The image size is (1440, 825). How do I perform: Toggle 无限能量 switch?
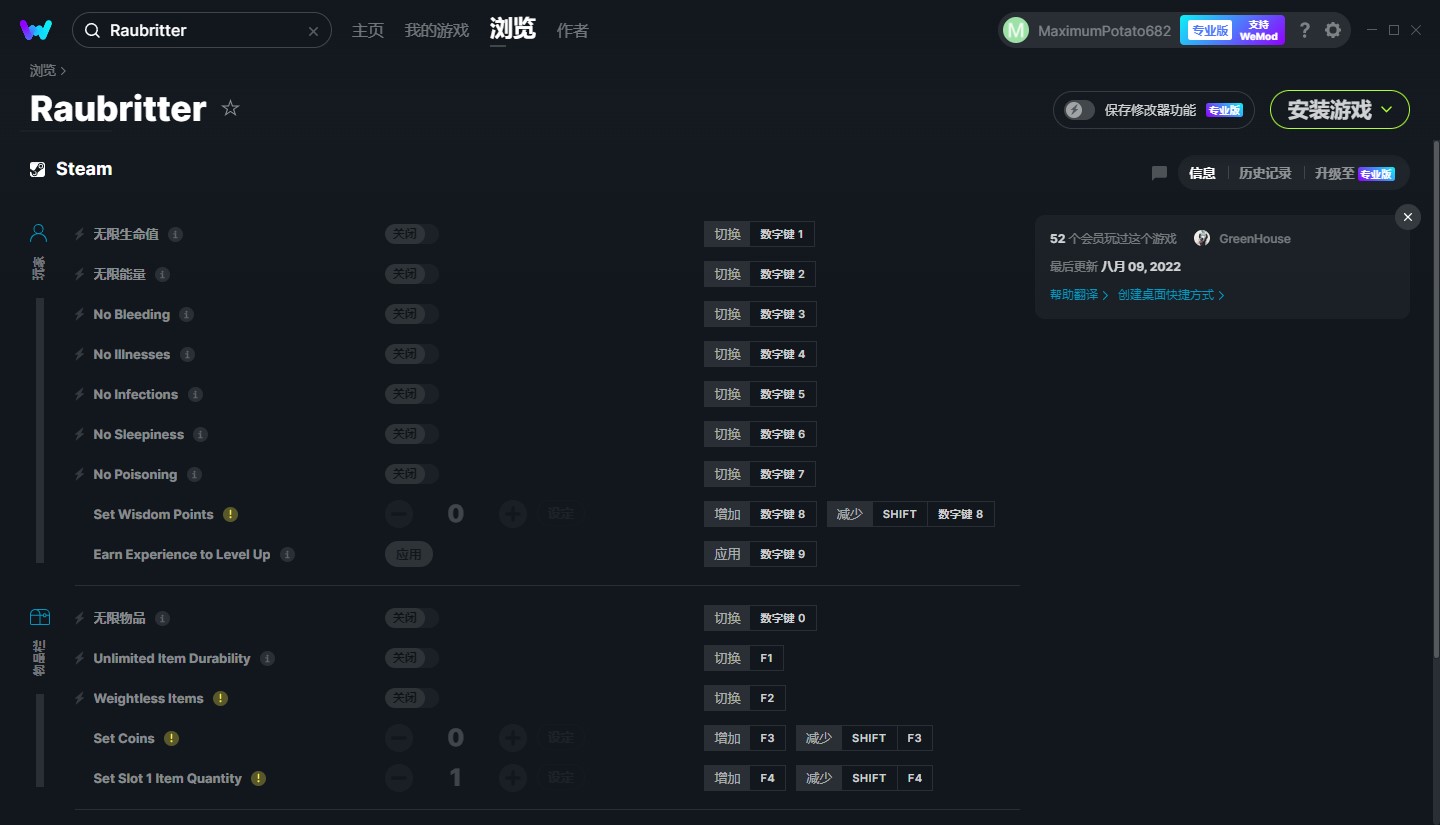point(411,274)
